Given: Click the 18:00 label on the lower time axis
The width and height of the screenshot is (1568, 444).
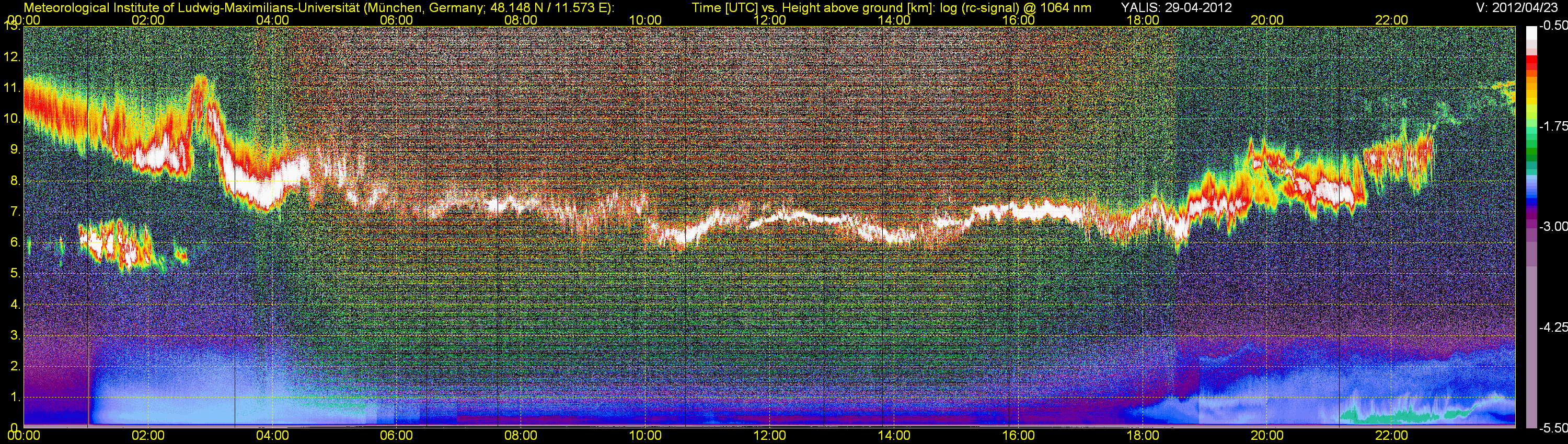Looking at the screenshot, I should click(x=1143, y=436).
